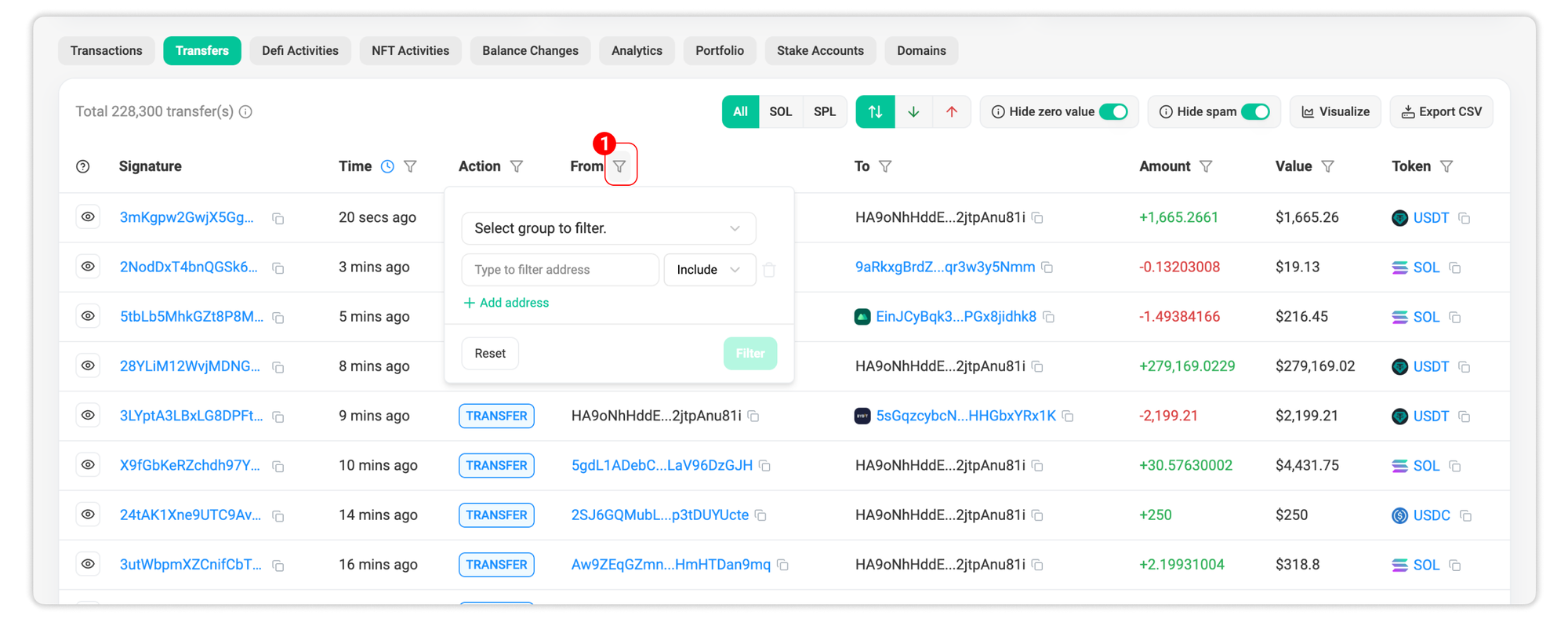Disable the Hide spam switch
The width and height of the screenshot is (1568, 622).
point(1255,111)
